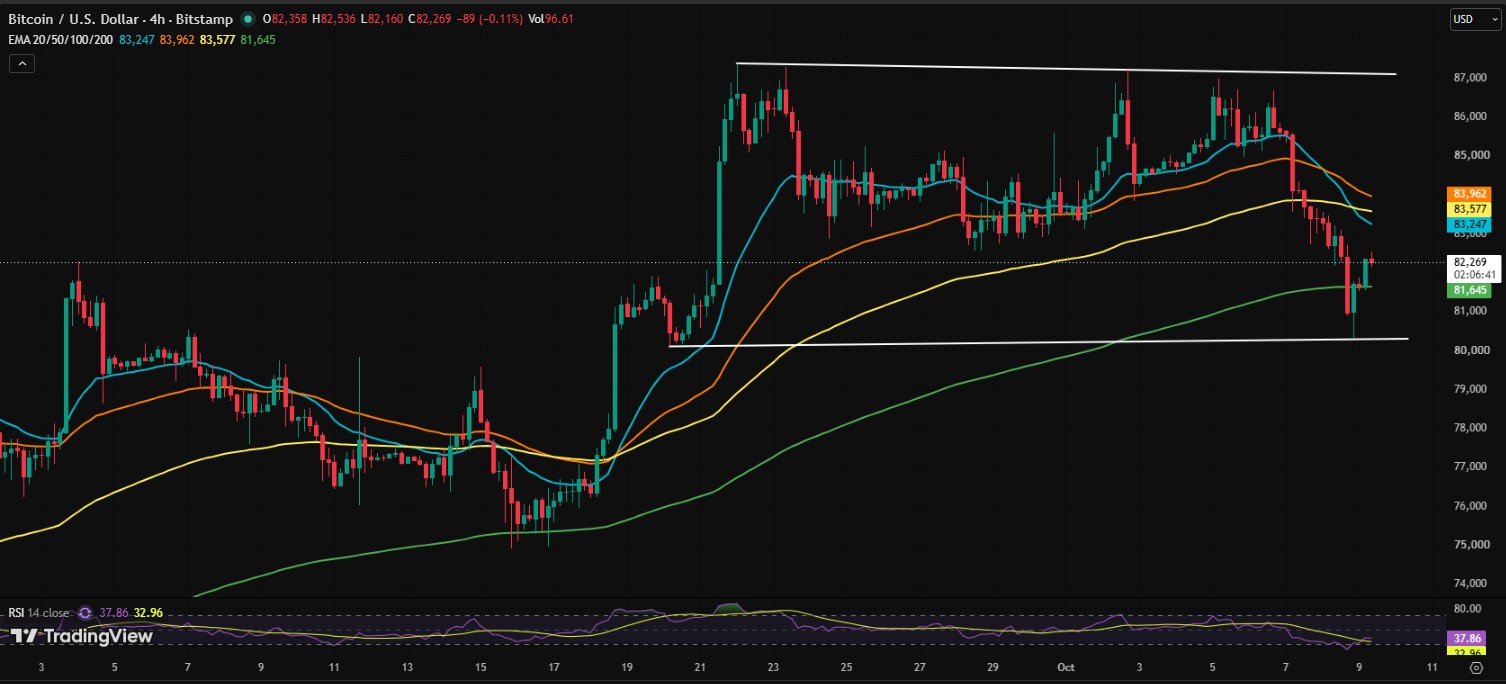Click the 86,000 price scale label
Image resolution: width=1506 pixels, height=684 pixels.
pos(1472,116)
